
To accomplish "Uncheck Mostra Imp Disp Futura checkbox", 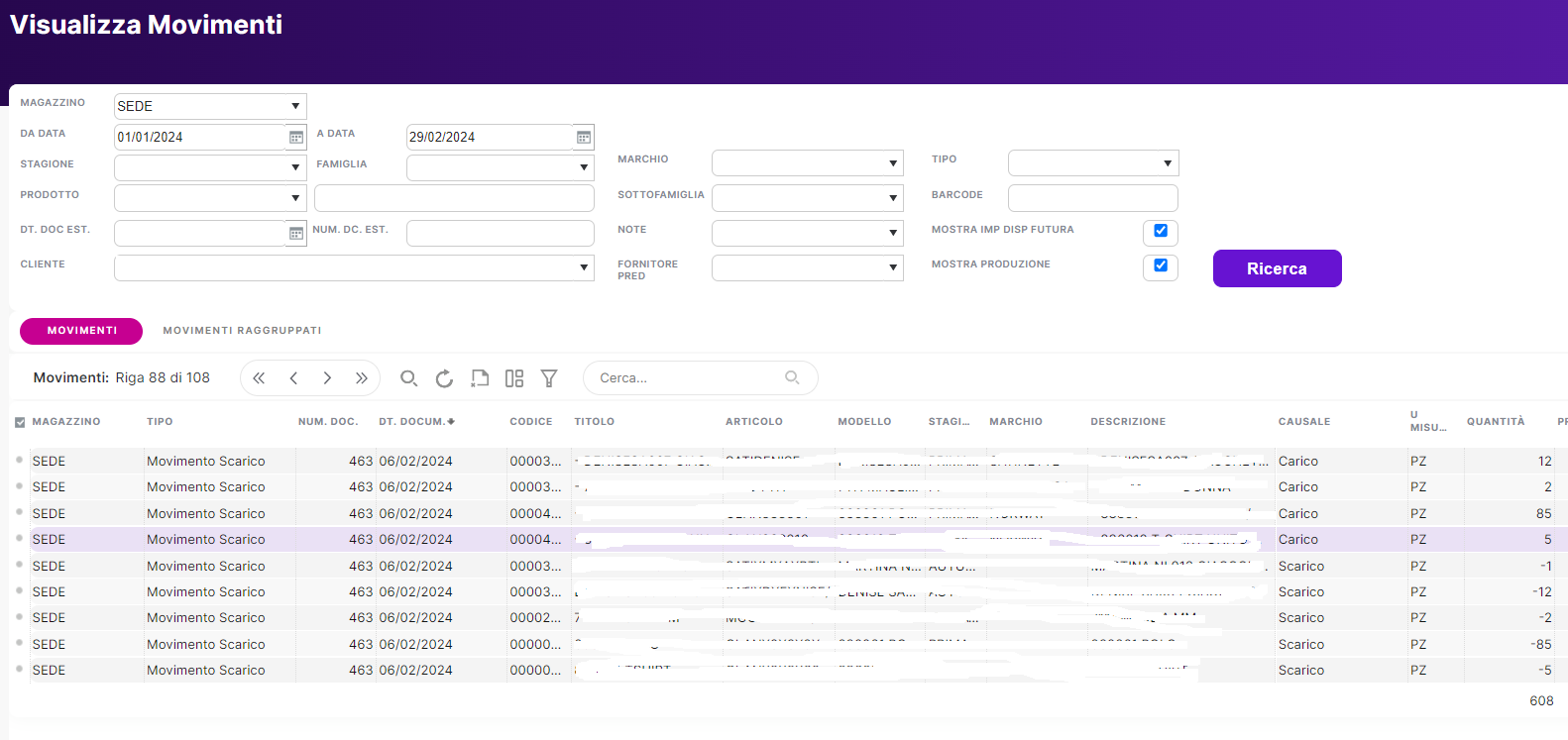I will pos(1161,231).
